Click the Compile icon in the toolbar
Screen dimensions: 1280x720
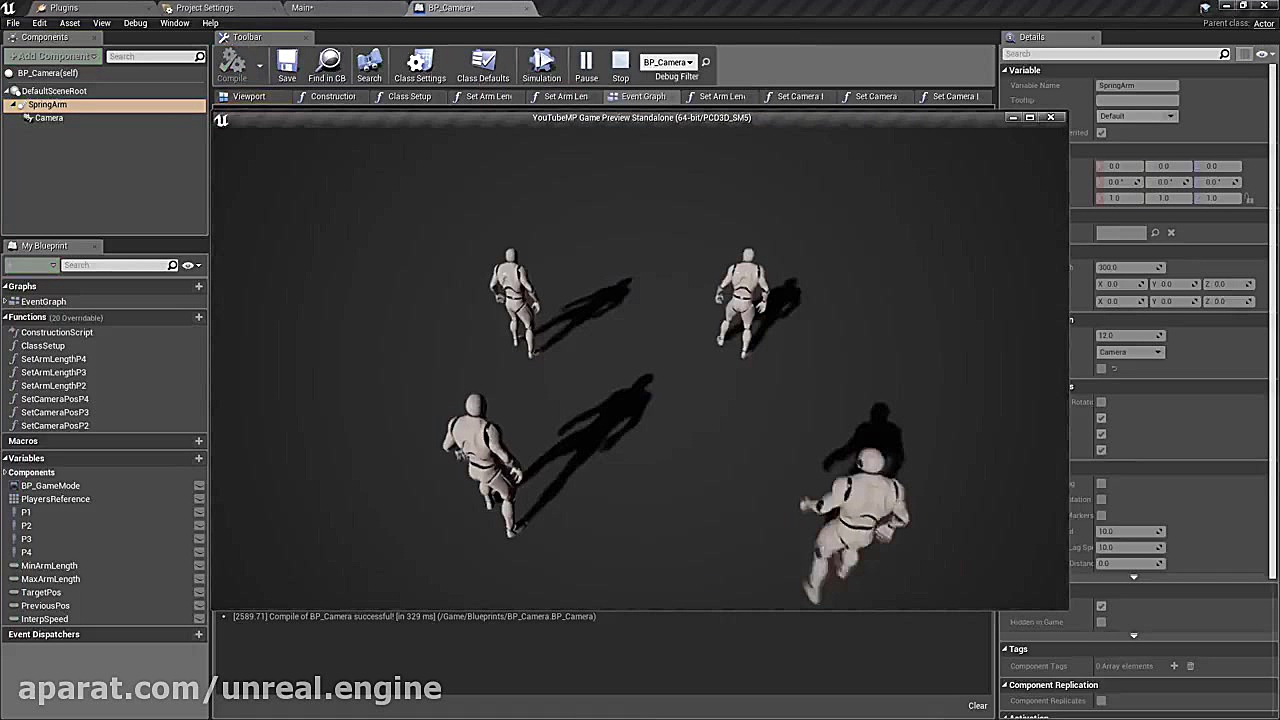[x=231, y=62]
